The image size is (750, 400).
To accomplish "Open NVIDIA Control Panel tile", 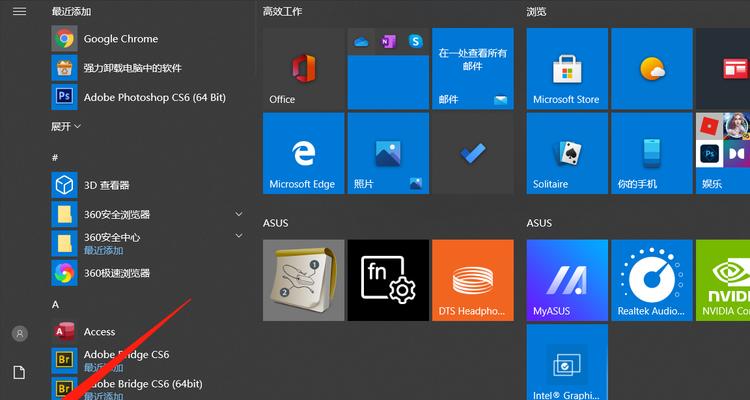I will (723, 280).
